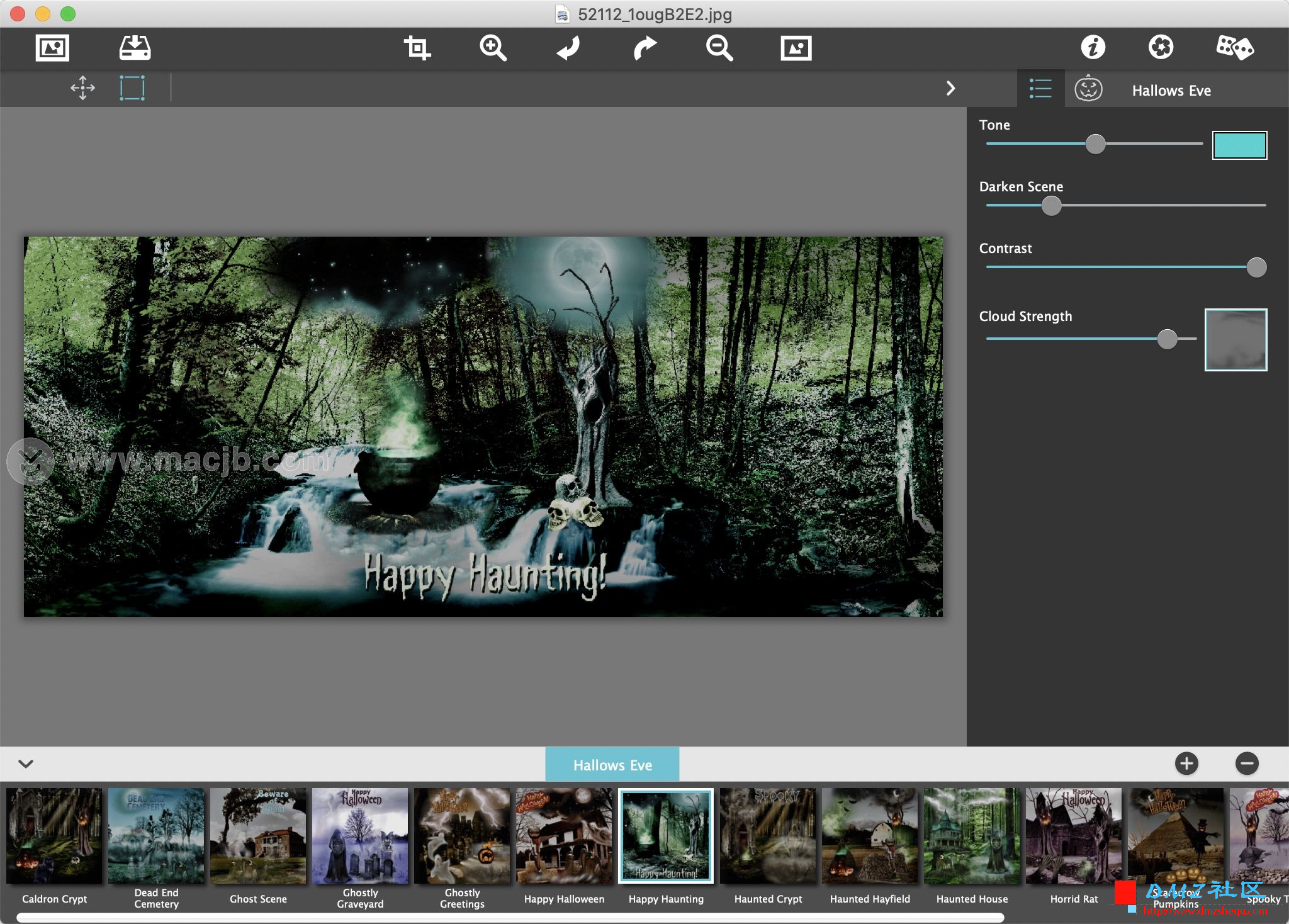Click the Hallows Eve panel title
This screenshot has width=1289, height=924.
(x=1171, y=90)
